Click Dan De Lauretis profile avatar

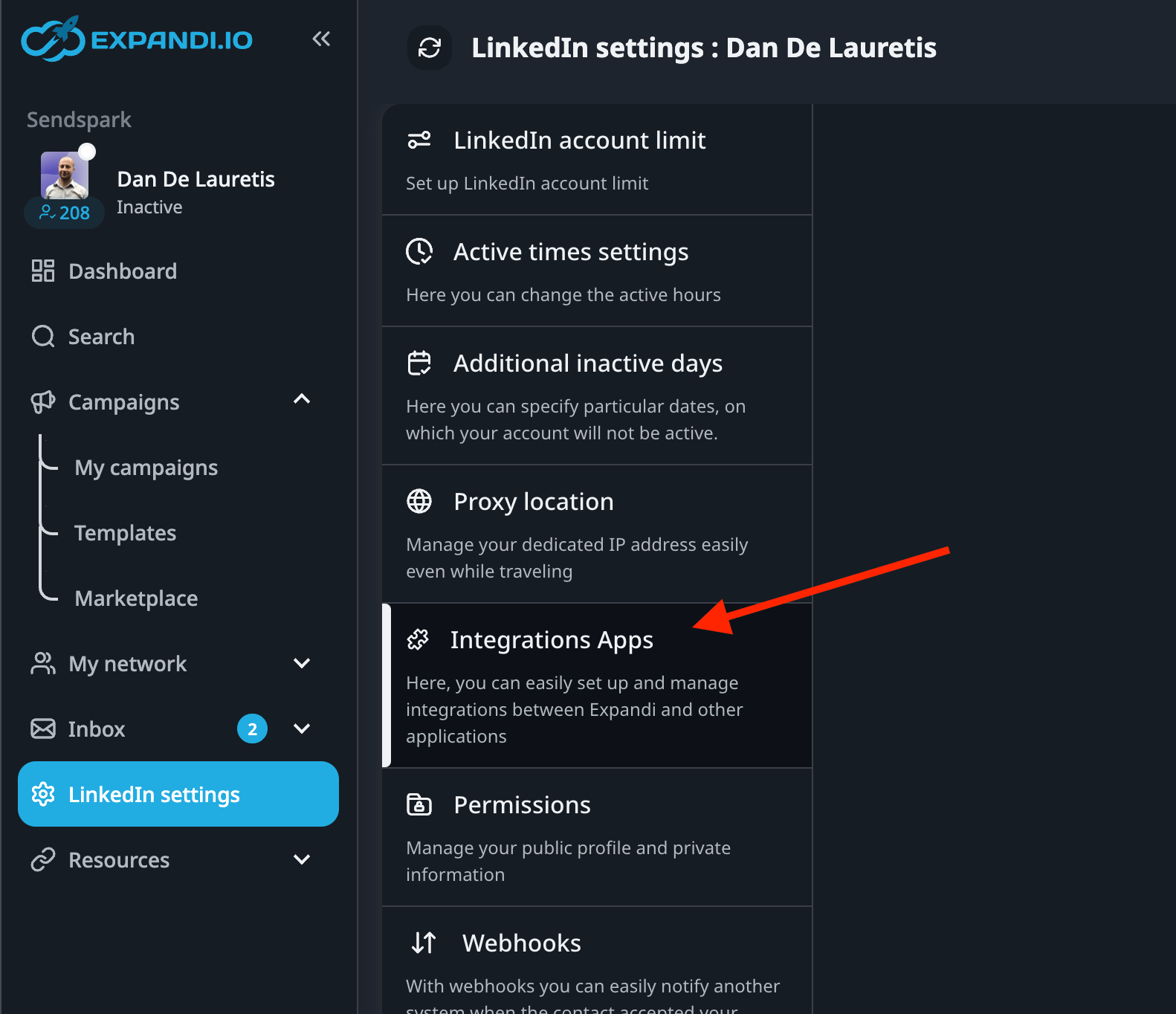[65, 175]
